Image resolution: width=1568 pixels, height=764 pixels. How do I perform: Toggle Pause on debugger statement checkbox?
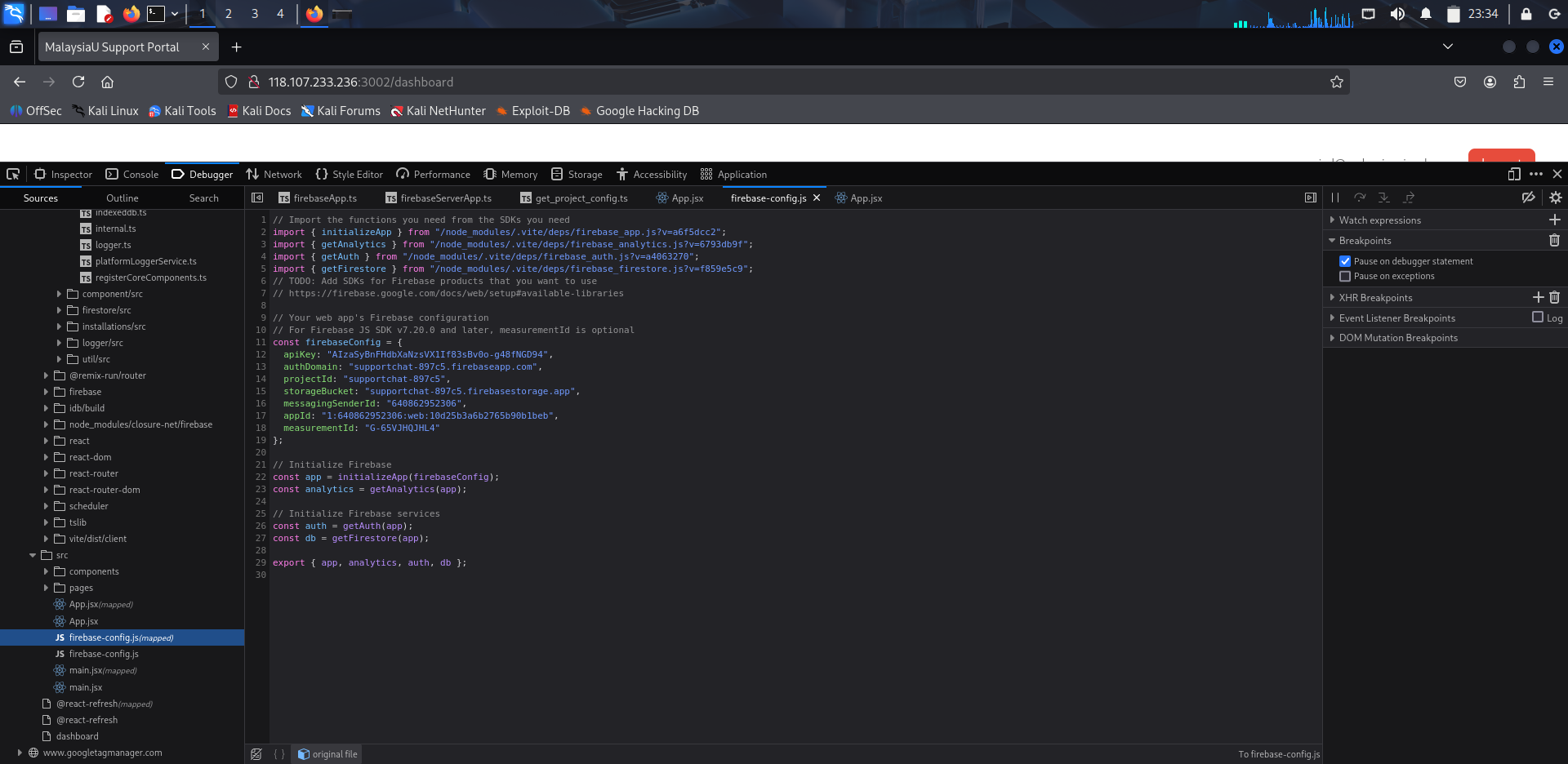(x=1345, y=261)
